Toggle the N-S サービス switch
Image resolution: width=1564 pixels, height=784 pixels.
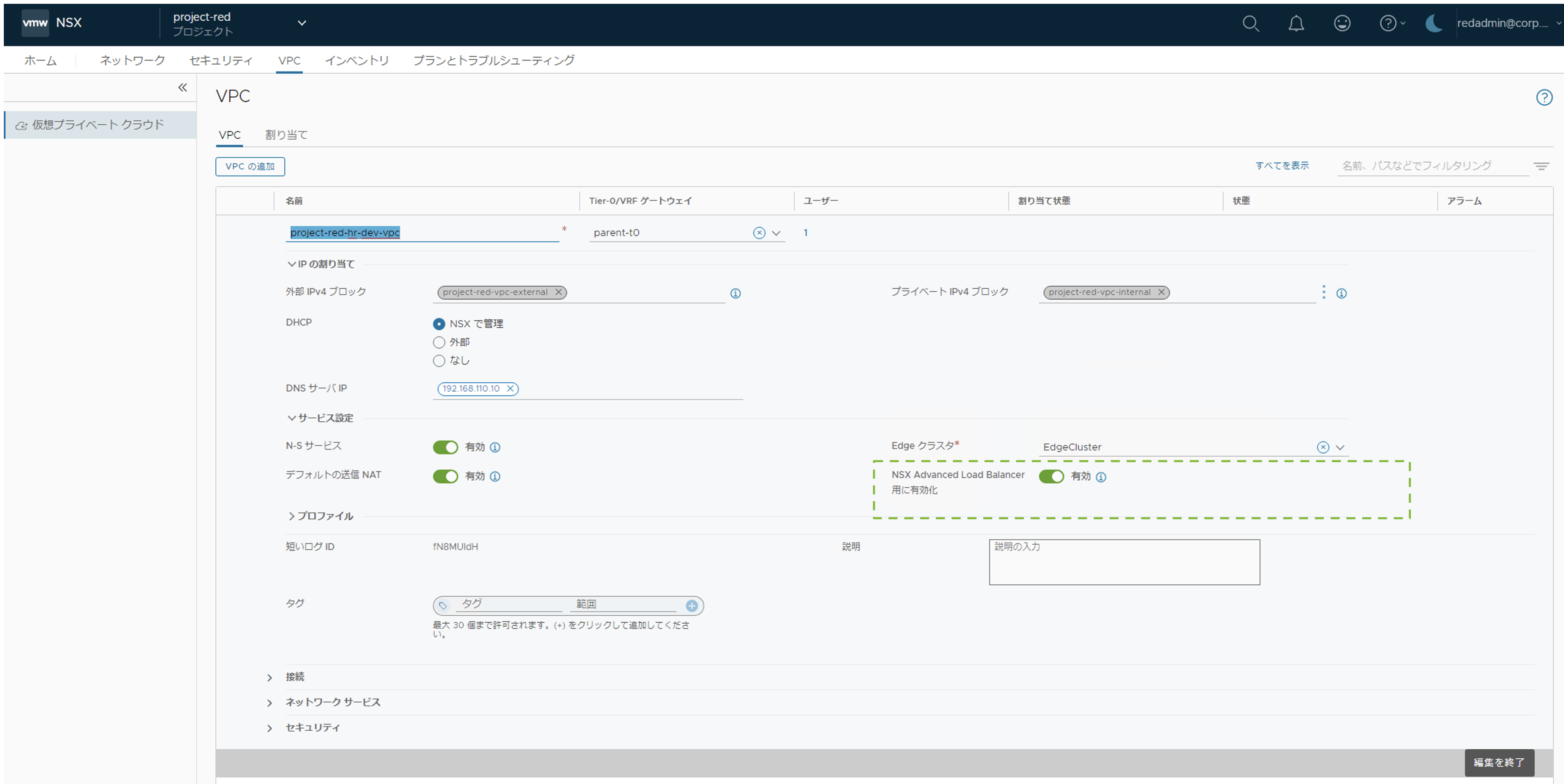point(445,447)
